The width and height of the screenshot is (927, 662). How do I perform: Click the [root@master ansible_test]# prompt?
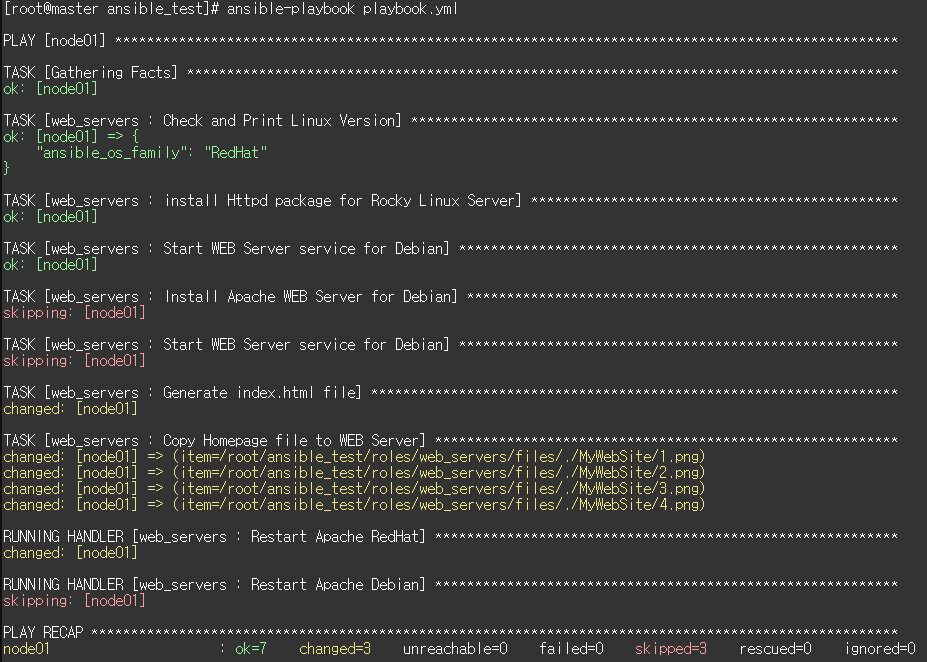(112, 9)
